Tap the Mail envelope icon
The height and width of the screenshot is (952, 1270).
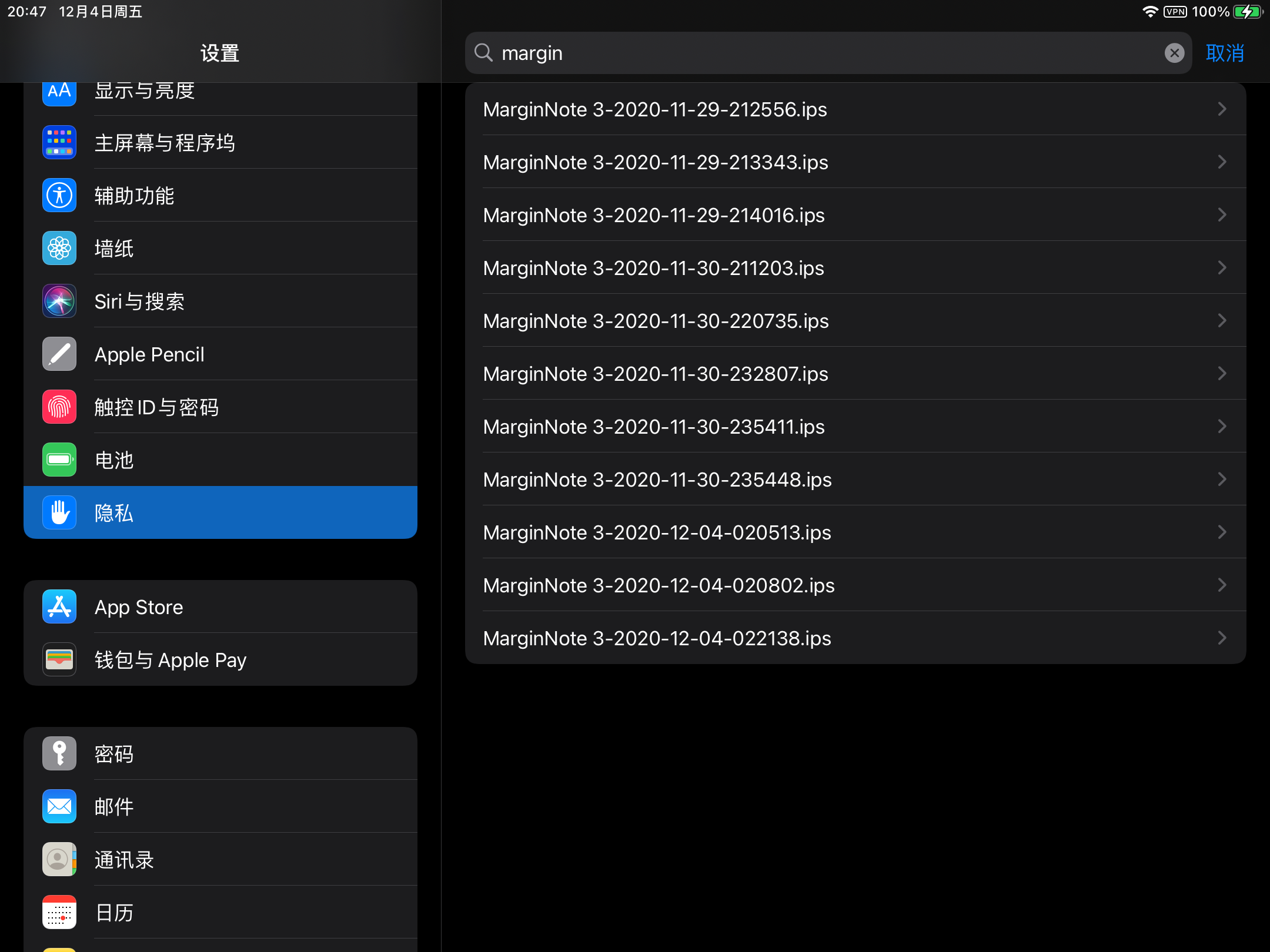[x=59, y=806]
